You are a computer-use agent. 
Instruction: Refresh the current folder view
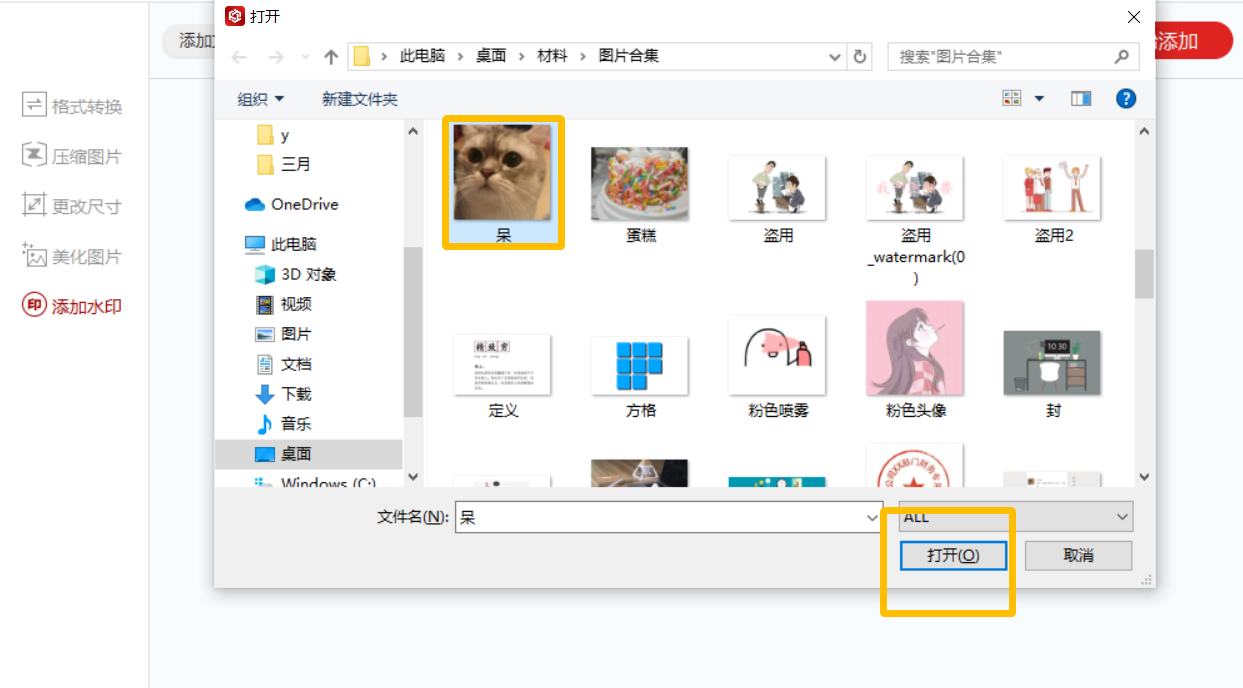(859, 57)
